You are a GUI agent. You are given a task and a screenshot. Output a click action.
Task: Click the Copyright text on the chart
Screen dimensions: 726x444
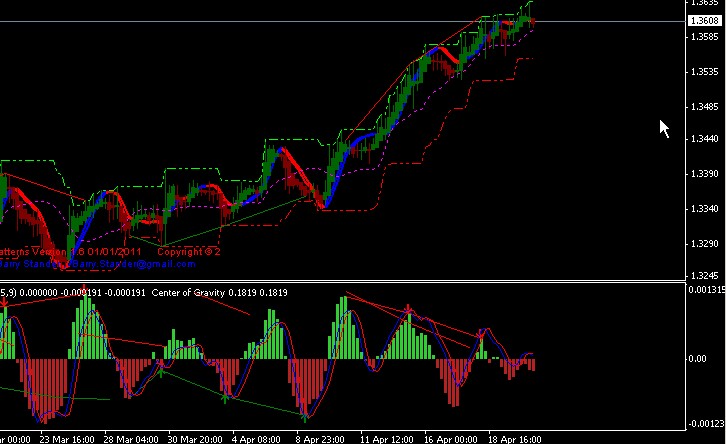189,252
